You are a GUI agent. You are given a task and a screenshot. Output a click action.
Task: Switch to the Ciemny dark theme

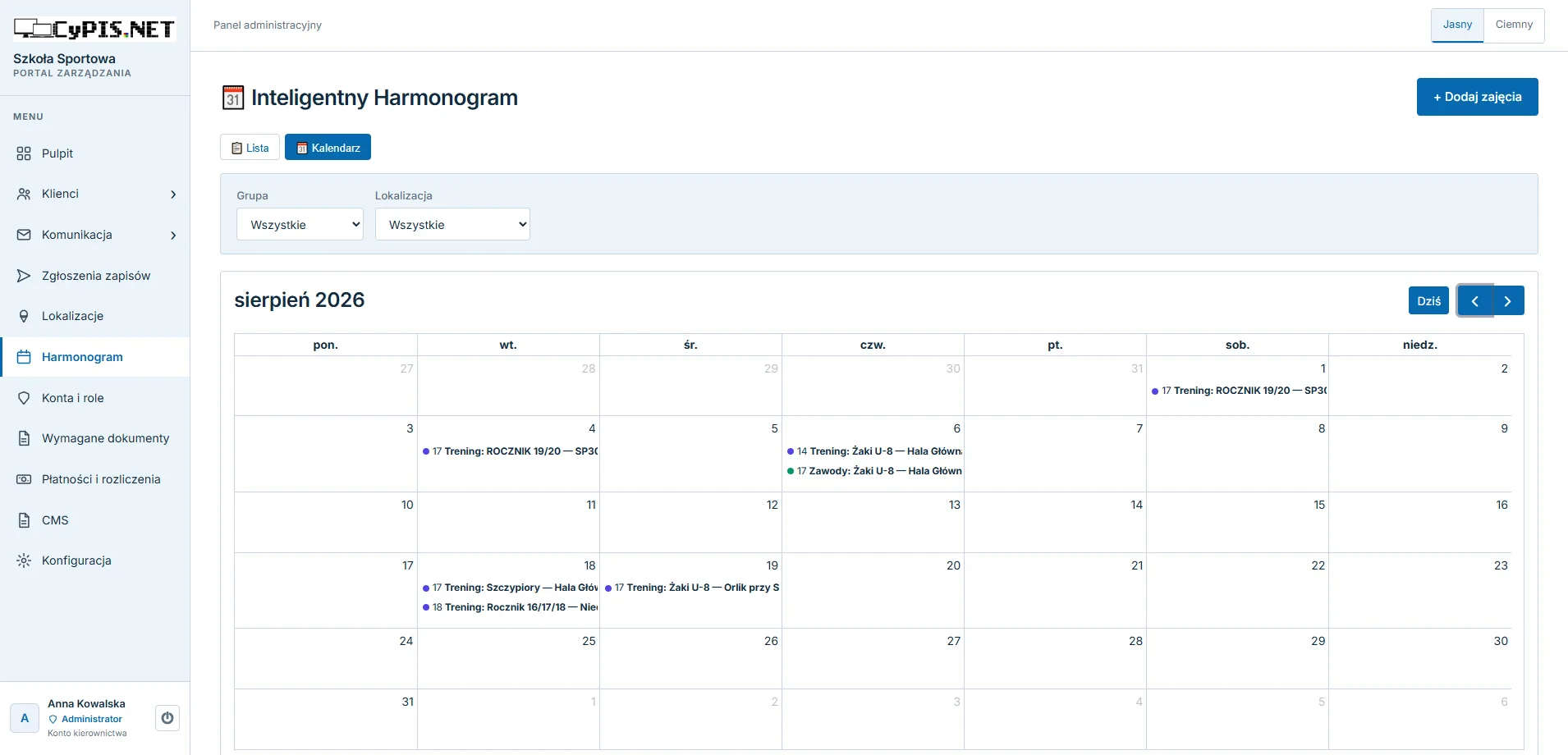(1514, 25)
